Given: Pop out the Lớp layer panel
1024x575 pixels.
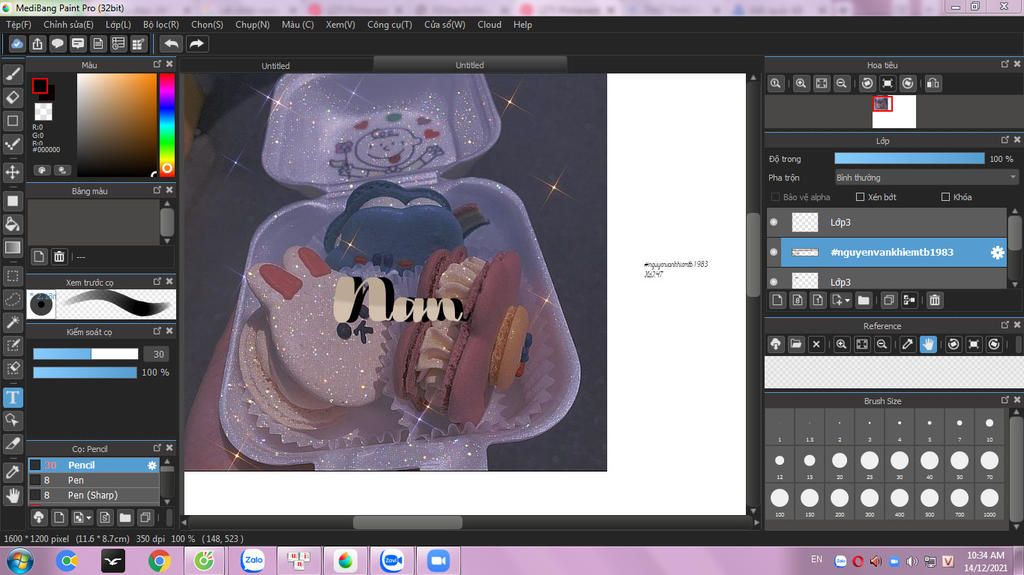Looking at the screenshot, I should 1004,140.
